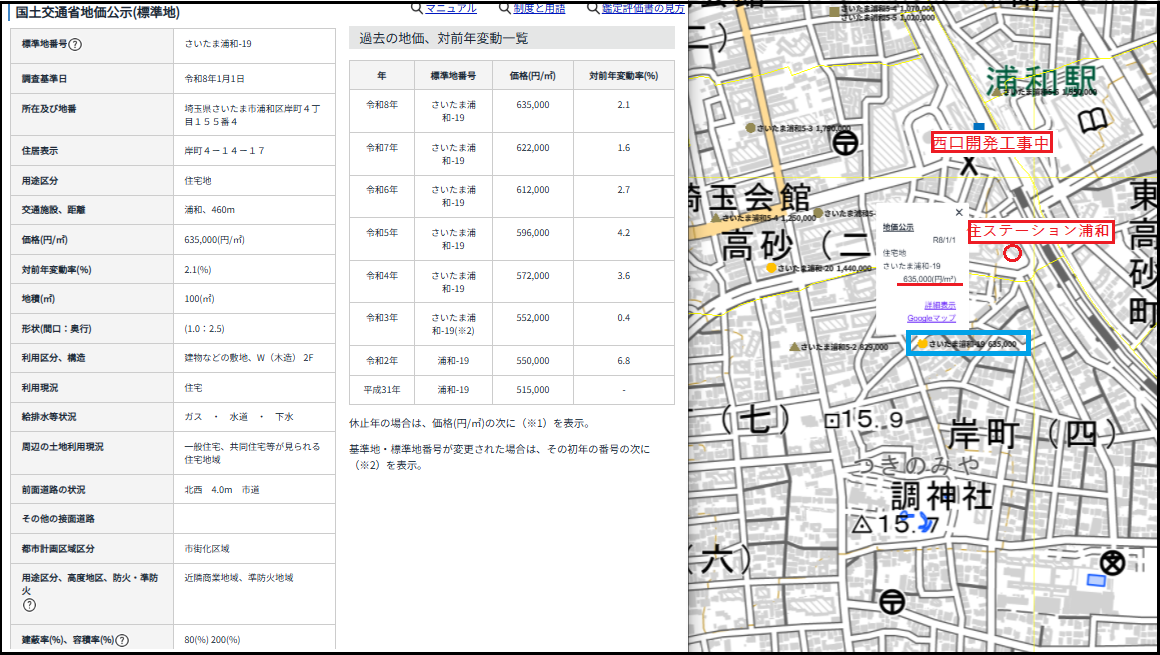Click orange marker for さいたま浦和-20
The image size is (1160, 655).
click(769, 269)
